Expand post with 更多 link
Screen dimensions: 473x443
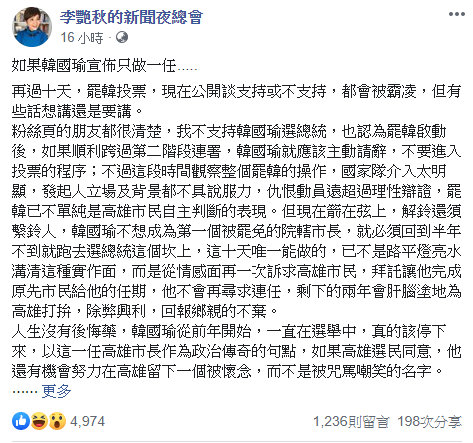tap(56, 391)
